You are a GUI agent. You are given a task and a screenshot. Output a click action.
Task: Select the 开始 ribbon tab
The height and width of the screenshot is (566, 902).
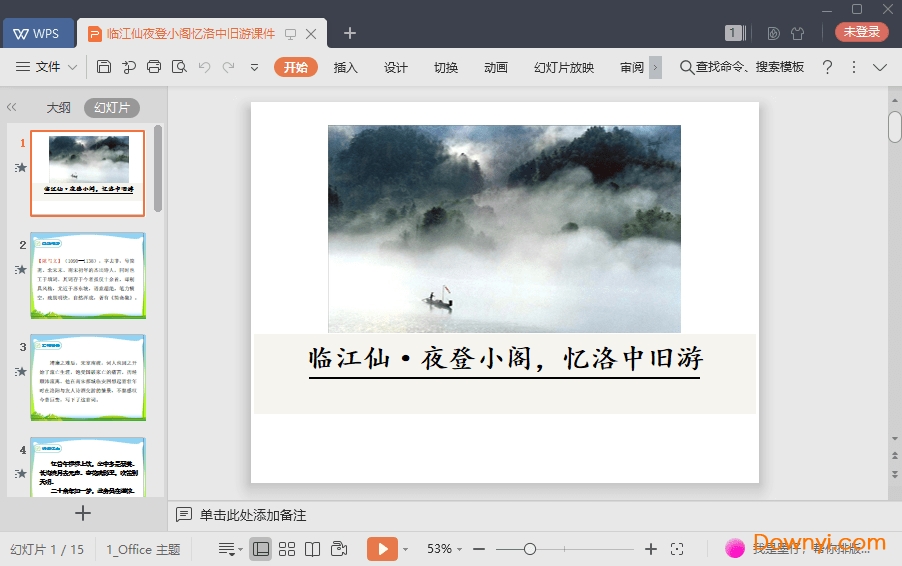click(x=296, y=67)
